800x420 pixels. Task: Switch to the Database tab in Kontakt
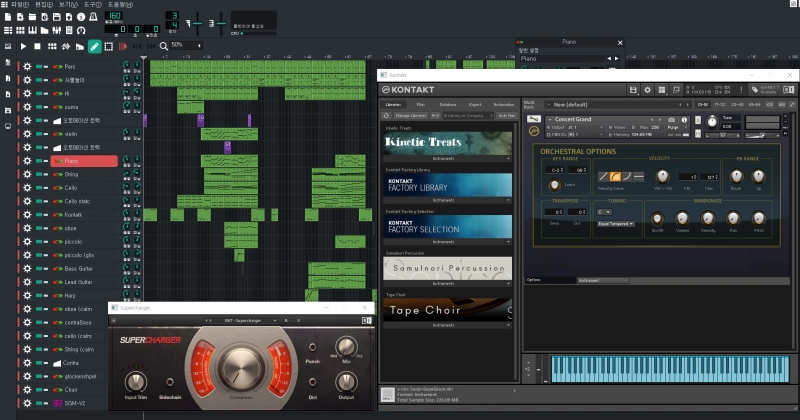448,104
